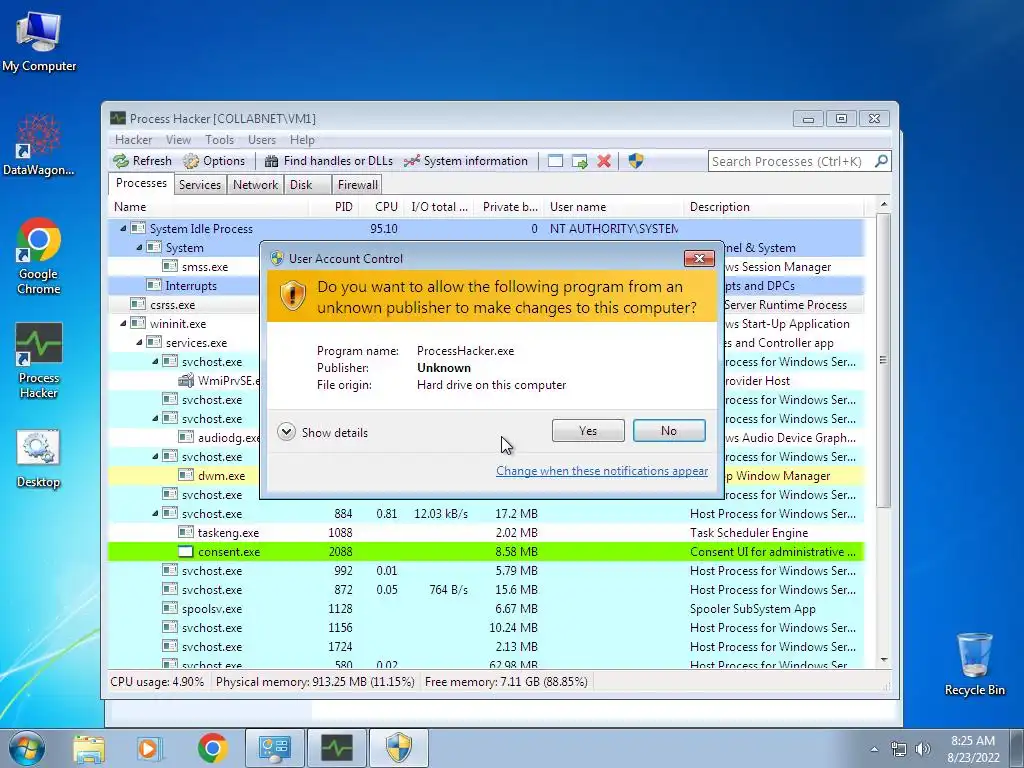Click Find handles or DLLs
Screen dimensions: 1024x768
[x=328, y=161]
